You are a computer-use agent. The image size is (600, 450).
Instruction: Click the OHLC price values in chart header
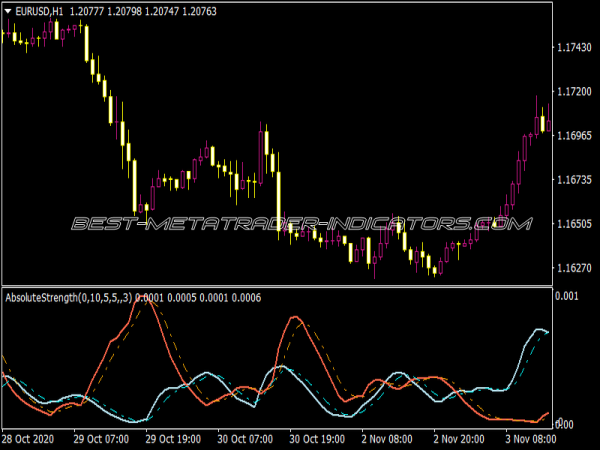pyautogui.click(x=145, y=11)
